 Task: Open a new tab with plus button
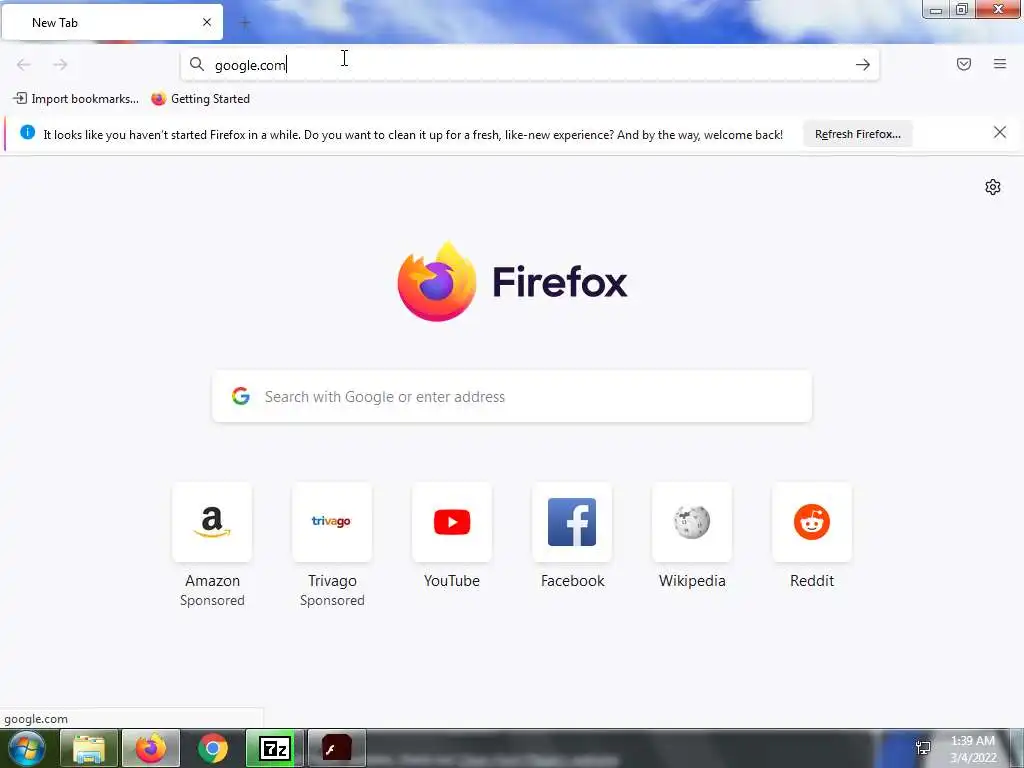coord(245,23)
